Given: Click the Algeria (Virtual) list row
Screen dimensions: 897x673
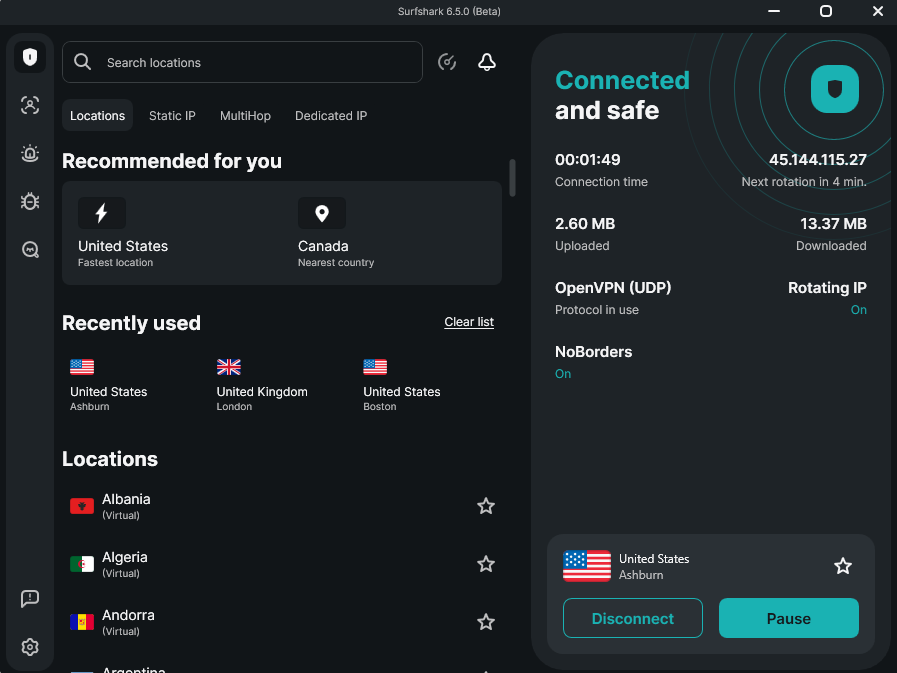Looking at the screenshot, I should (x=282, y=564).
